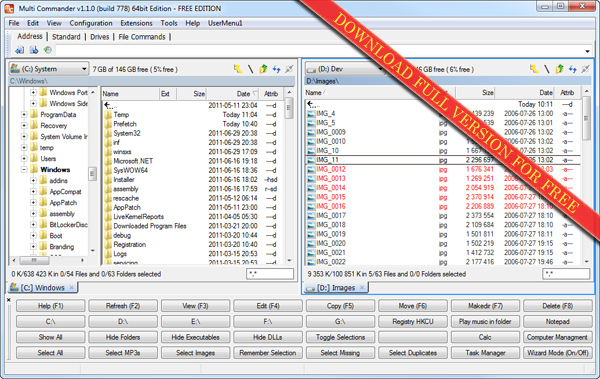Switch to File Commands toolbar tab
The width and height of the screenshot is (600, 379).
pyautogui.click(x=142, y=37)
